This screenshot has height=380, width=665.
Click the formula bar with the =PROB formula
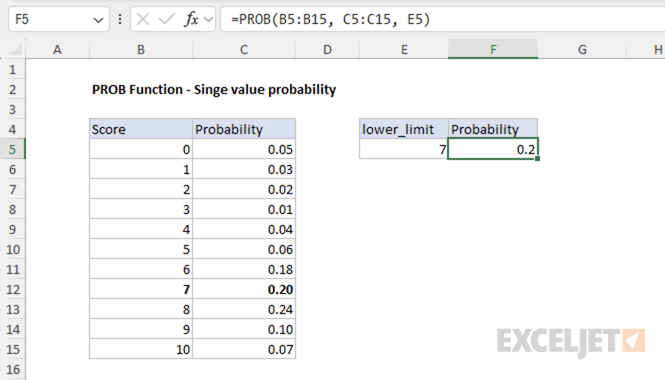click(x=443, y=20)
